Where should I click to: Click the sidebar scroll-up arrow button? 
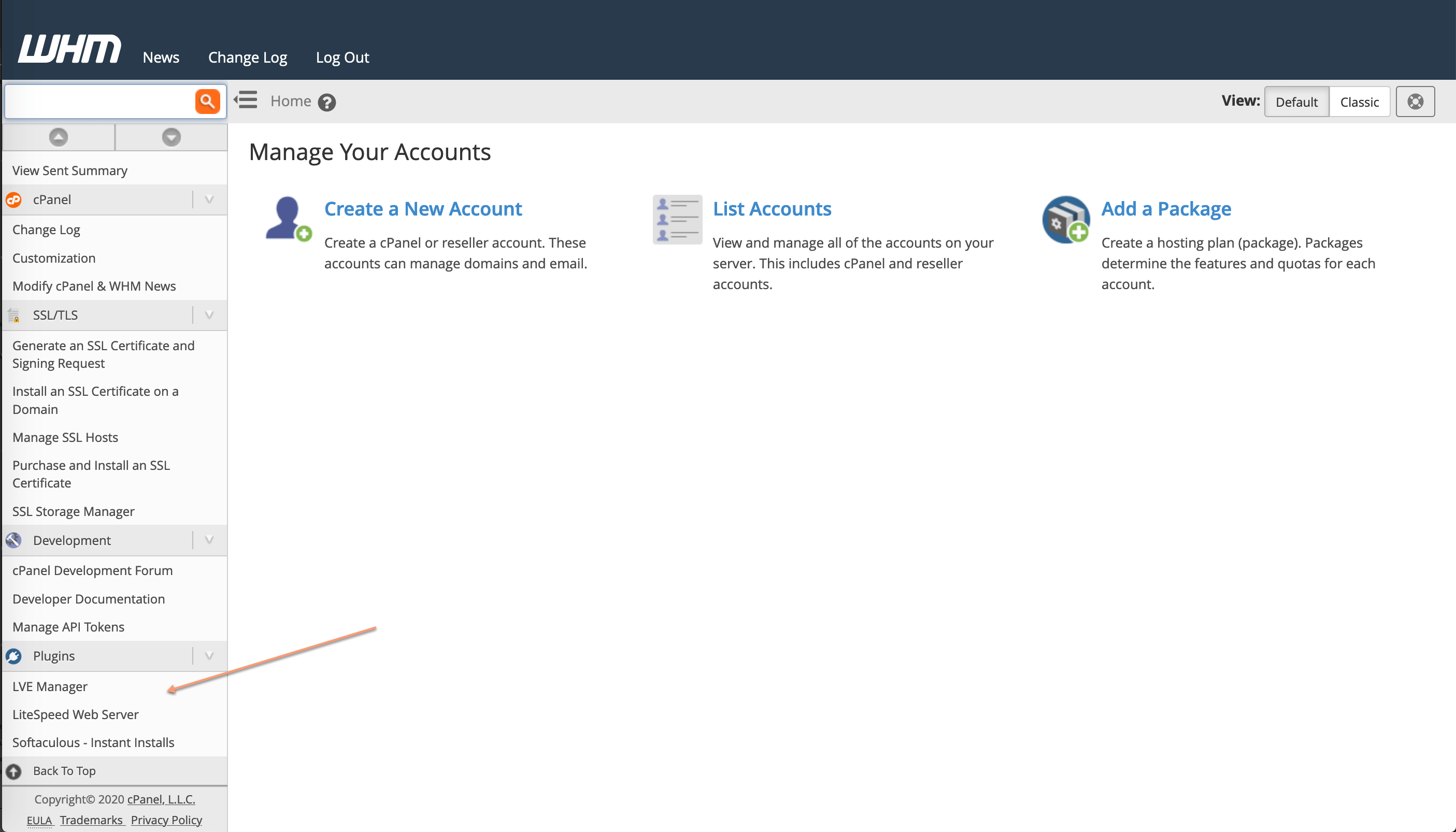58,137
